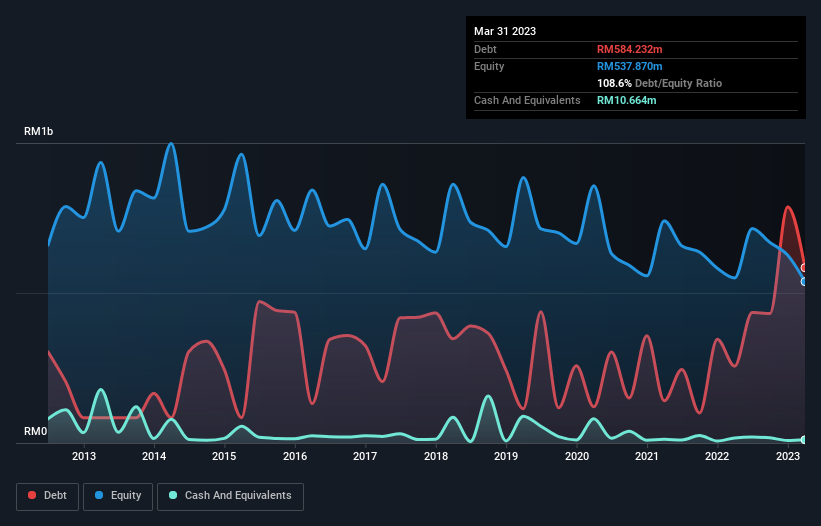Select the red Debt end-point marker on the chart

tap(804, 268)
